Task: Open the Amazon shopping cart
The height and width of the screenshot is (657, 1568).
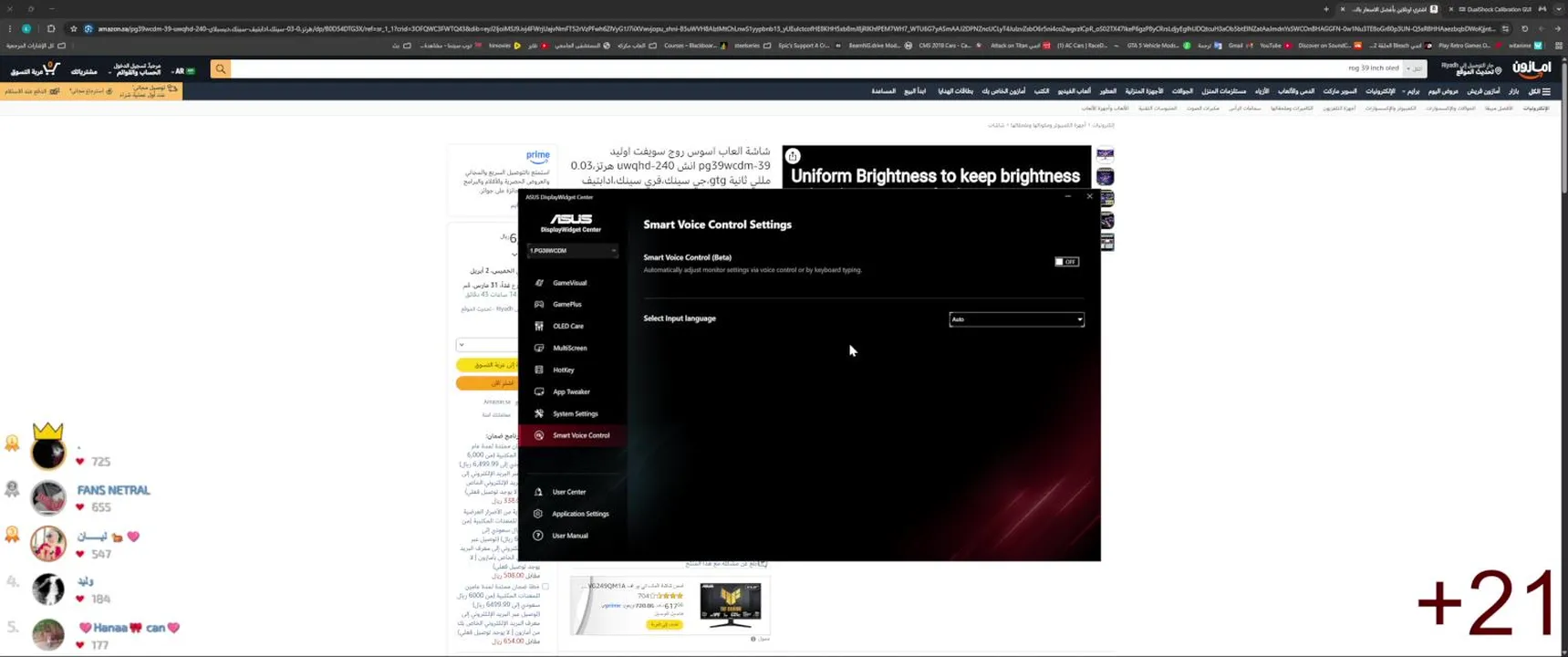Action: click(35, 69)
